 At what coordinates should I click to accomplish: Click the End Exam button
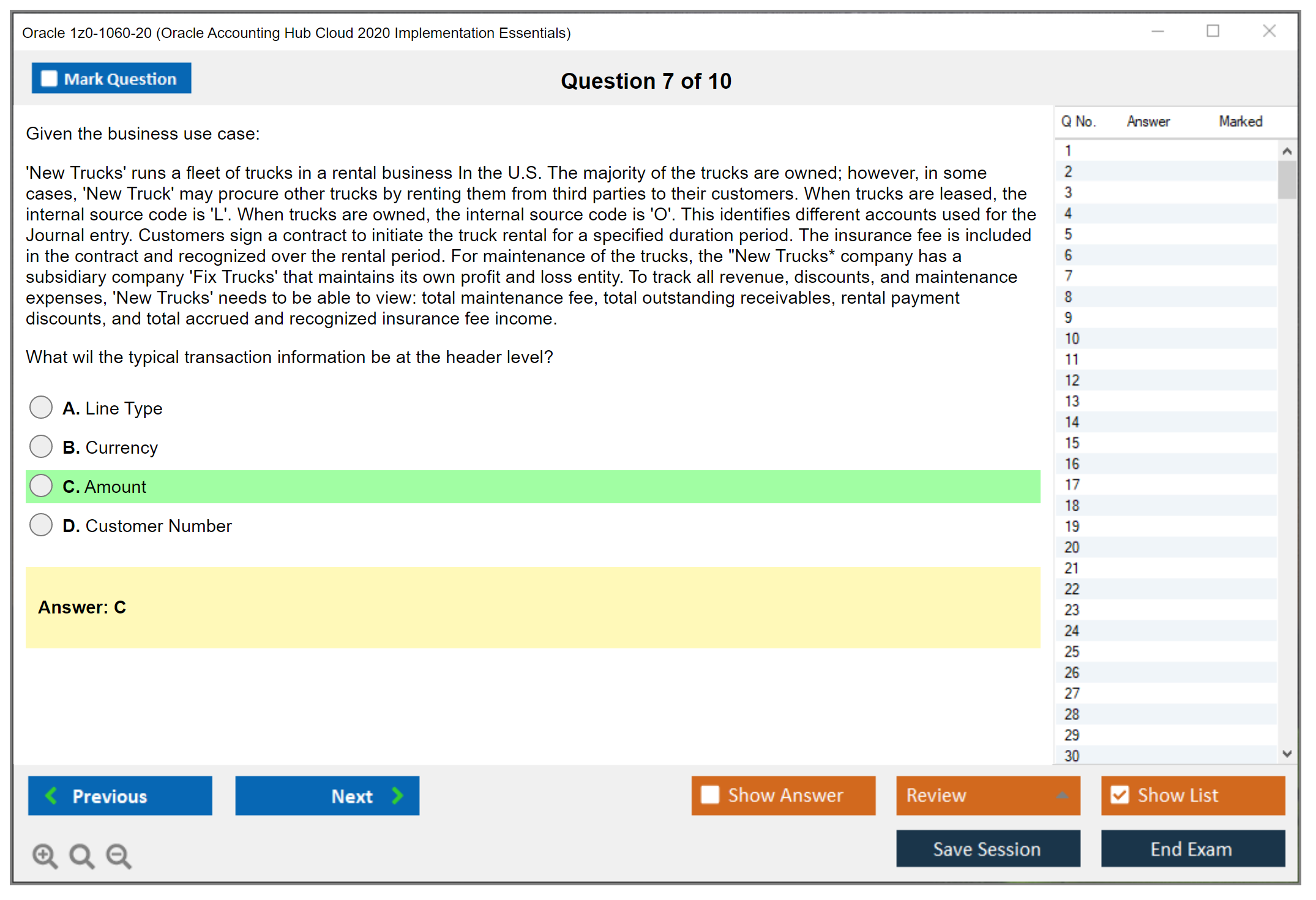tap(1192, 849)
